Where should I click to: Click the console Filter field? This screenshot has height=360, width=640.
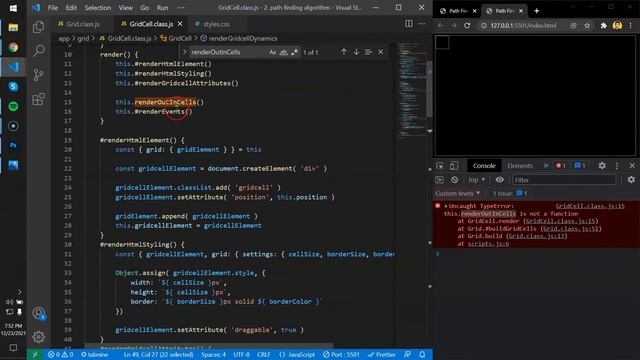[x=564, y=180]
